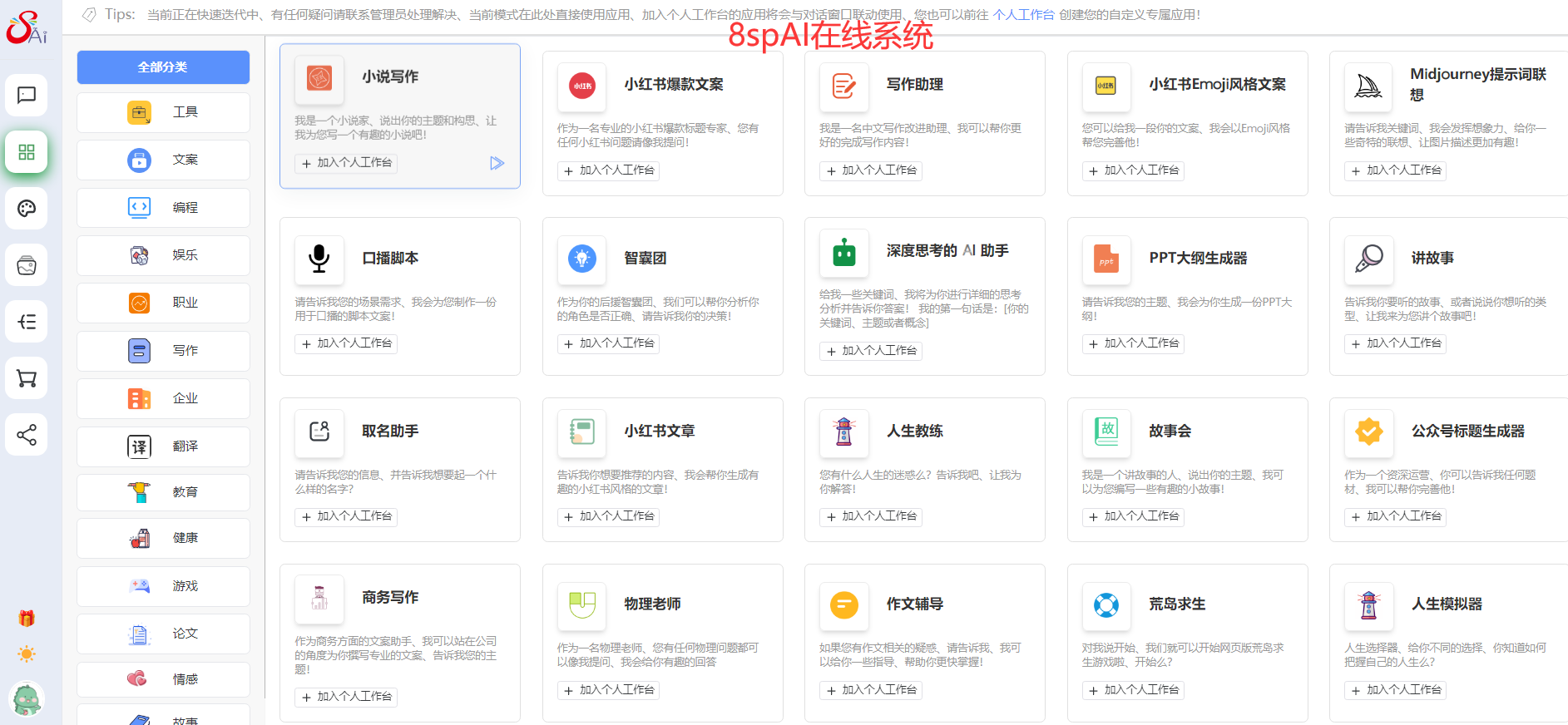
Task: Click the 公众号标题生成器 orange badge icon
Action: (1368, 432)
